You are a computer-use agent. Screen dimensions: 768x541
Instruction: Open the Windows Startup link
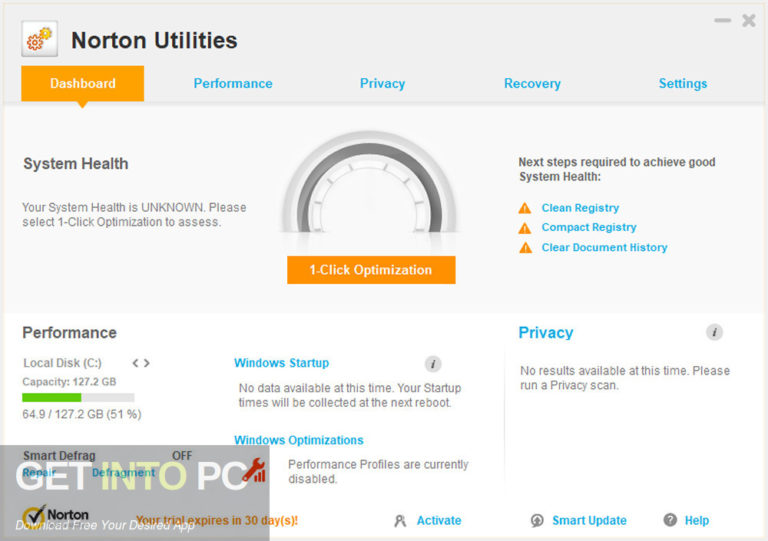(282, 363)
